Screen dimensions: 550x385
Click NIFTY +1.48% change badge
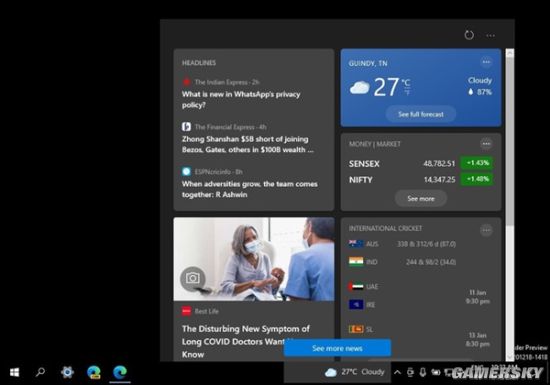point(477,179)
